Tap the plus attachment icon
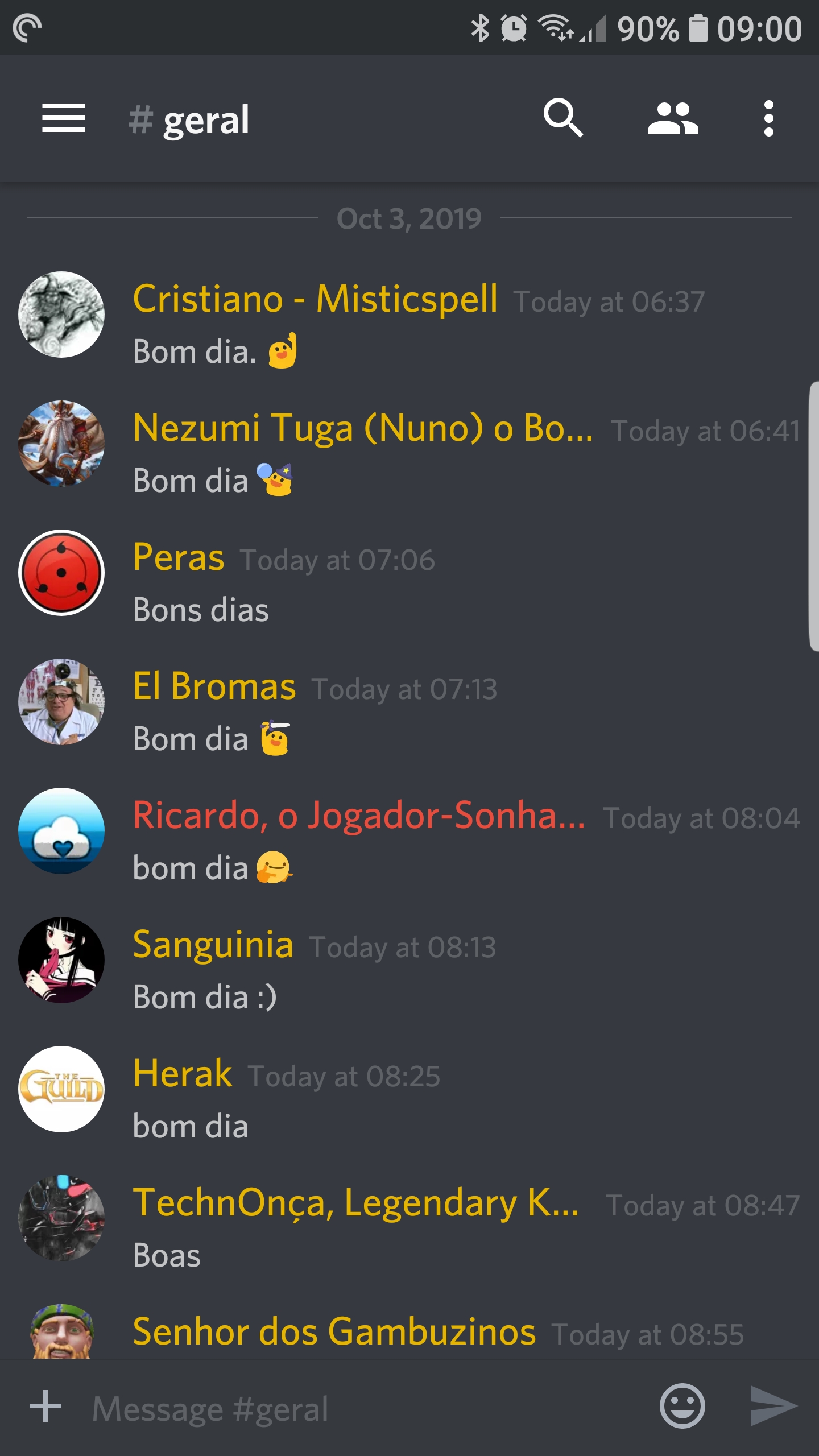Screen dimensions: 819x1456 pos(45,1405)
